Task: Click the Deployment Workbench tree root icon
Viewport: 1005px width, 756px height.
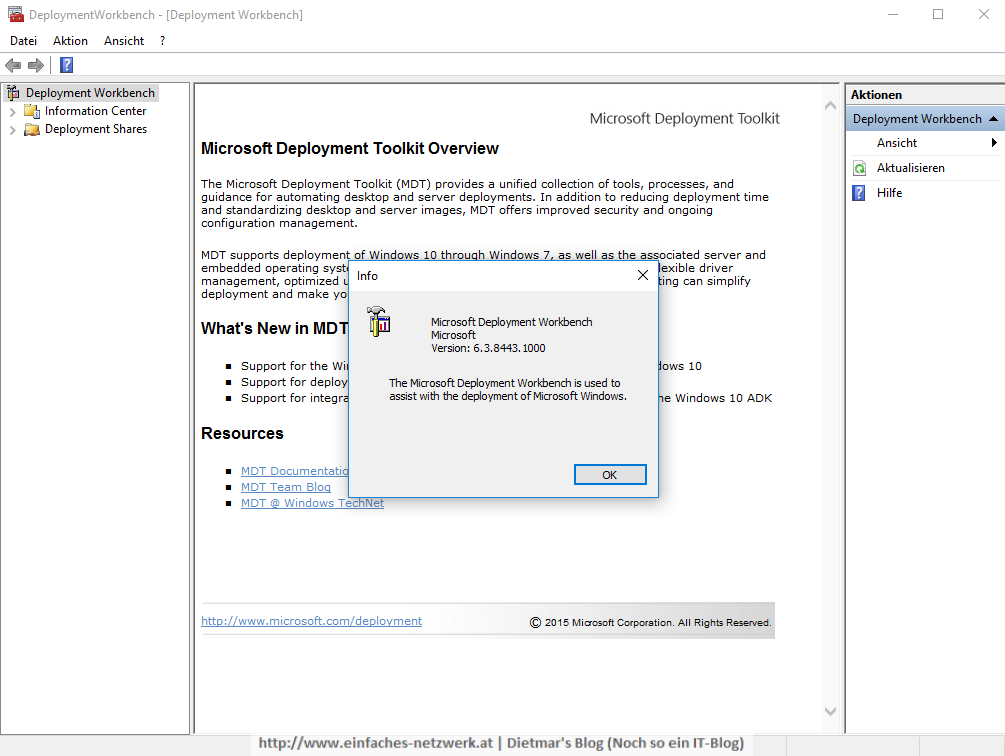Action: point(13,93)
